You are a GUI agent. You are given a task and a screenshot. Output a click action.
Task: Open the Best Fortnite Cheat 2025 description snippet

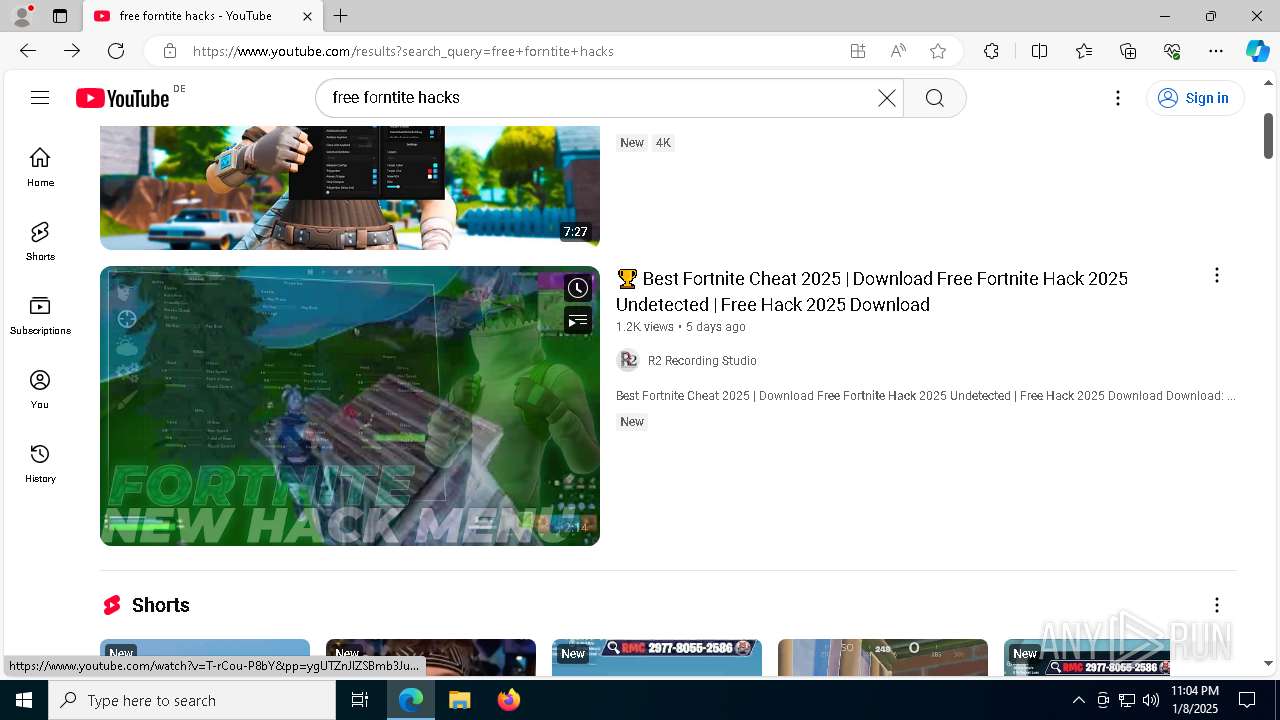coord(926,396)
